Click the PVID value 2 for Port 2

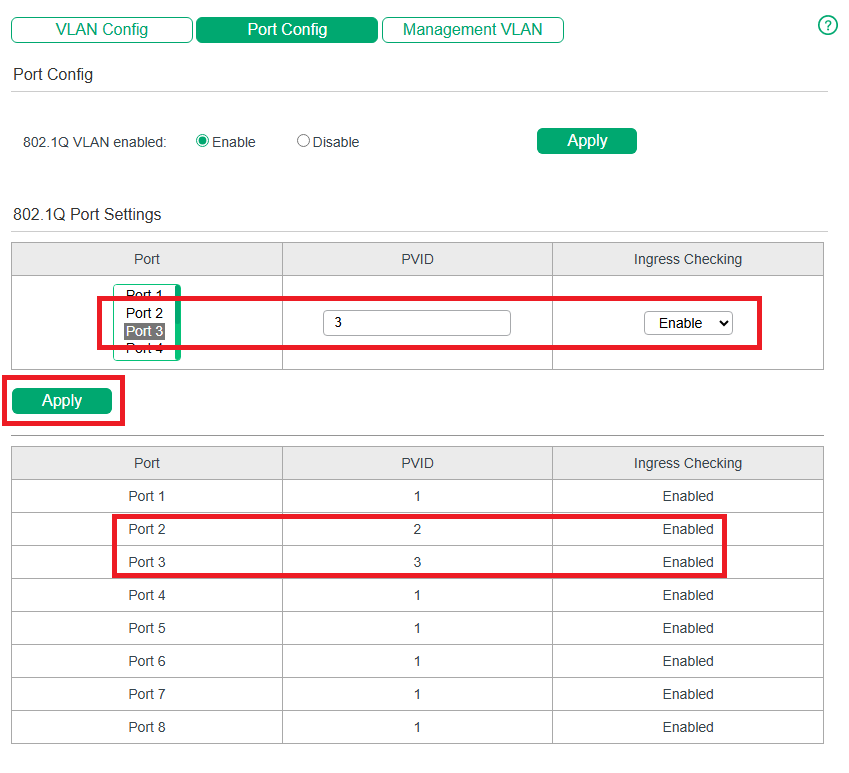(x=417, y=529)
